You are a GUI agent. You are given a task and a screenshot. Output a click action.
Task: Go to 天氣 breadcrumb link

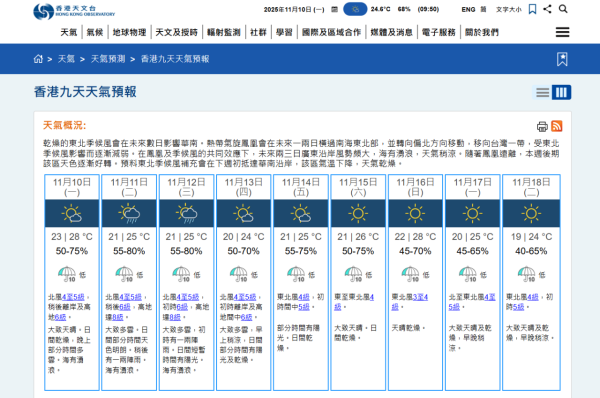(66, 59)
